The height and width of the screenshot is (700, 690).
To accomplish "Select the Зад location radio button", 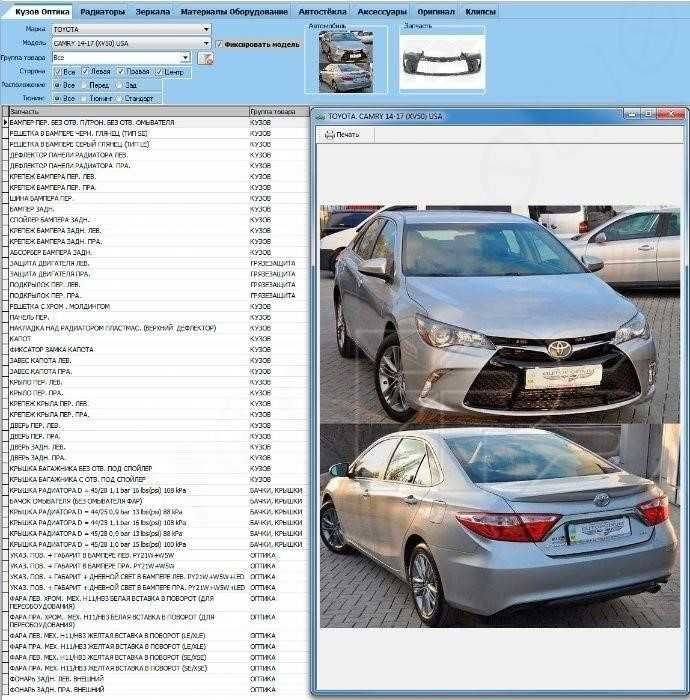I will [119, 85].
